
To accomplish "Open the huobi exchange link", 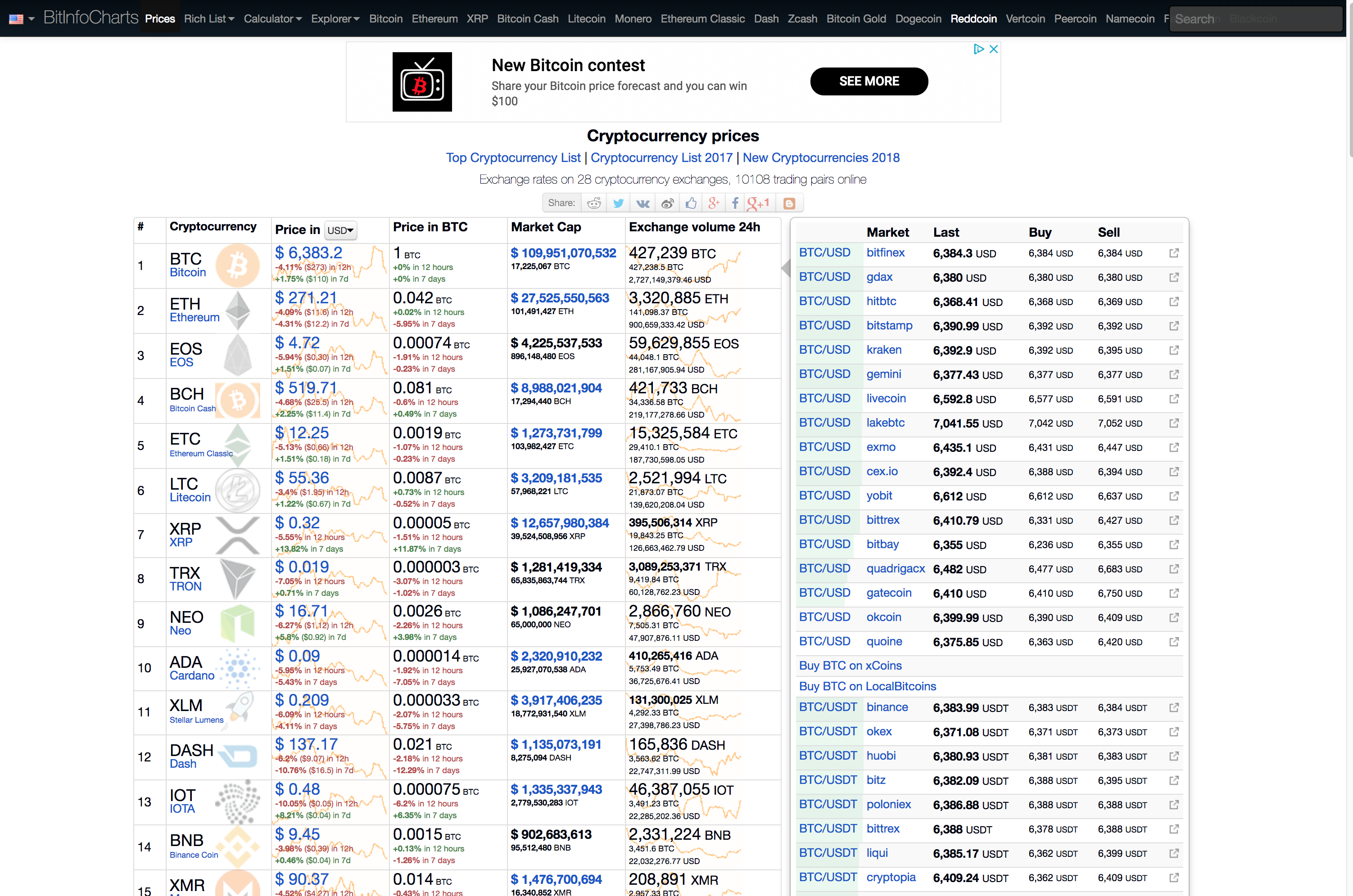I will (881, 756).
